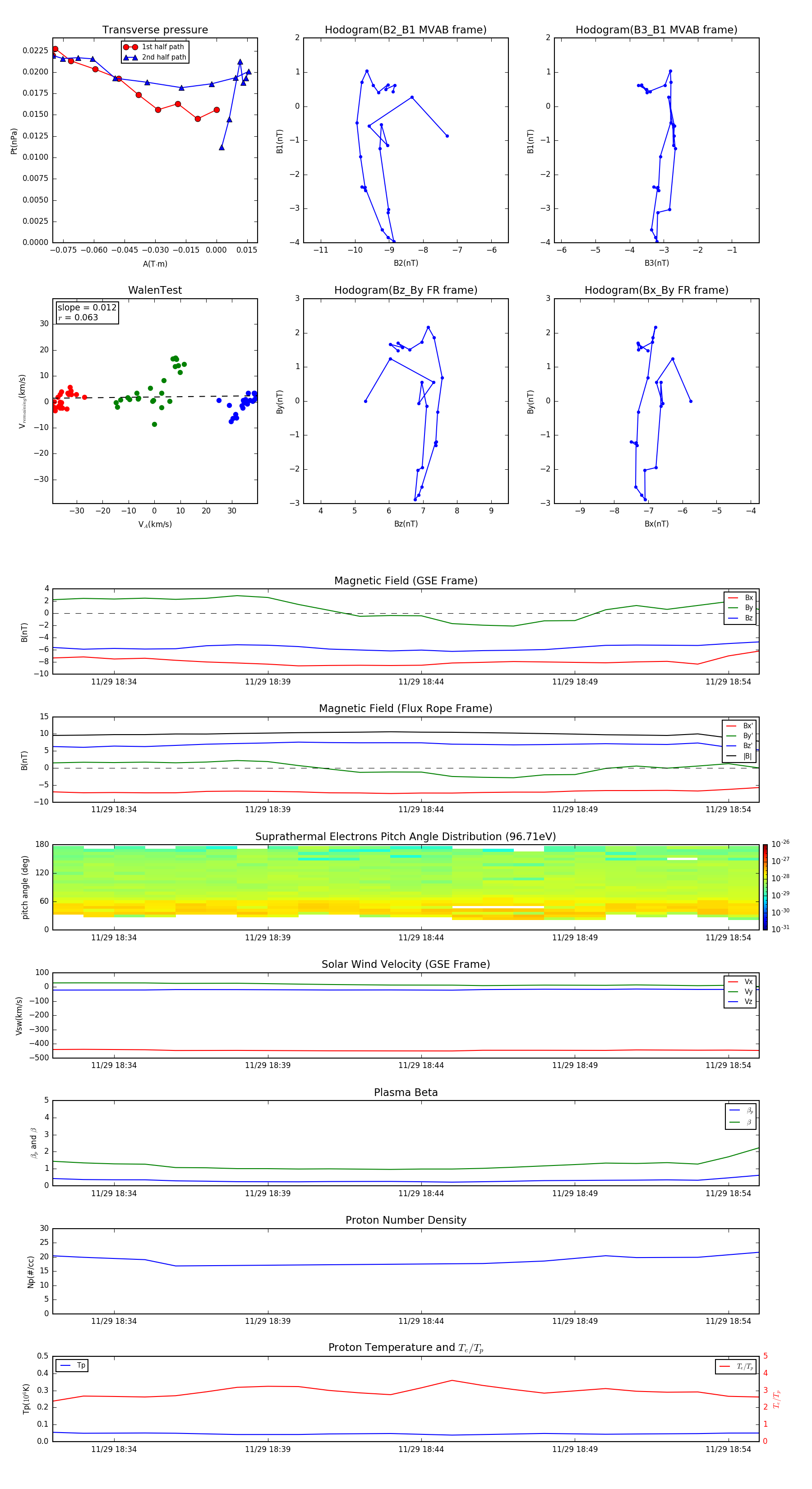Viewport: 812px width, 1489px height.
Task: Click the 'Hodogram(Bx_By FR frame)' title
Action: [x=656, y=290]
